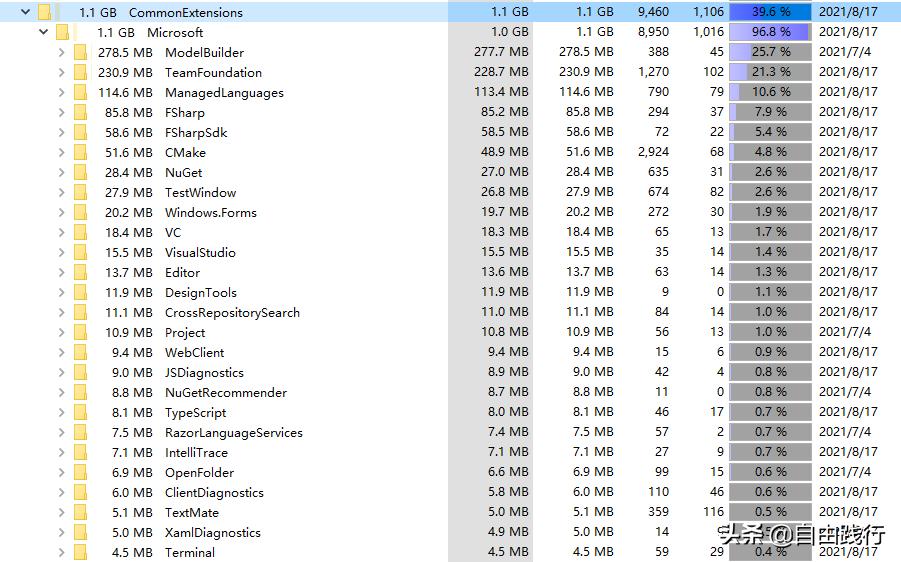Expand the ManagedLanguages folder
901x562 pixels.
tap(61, 93)
